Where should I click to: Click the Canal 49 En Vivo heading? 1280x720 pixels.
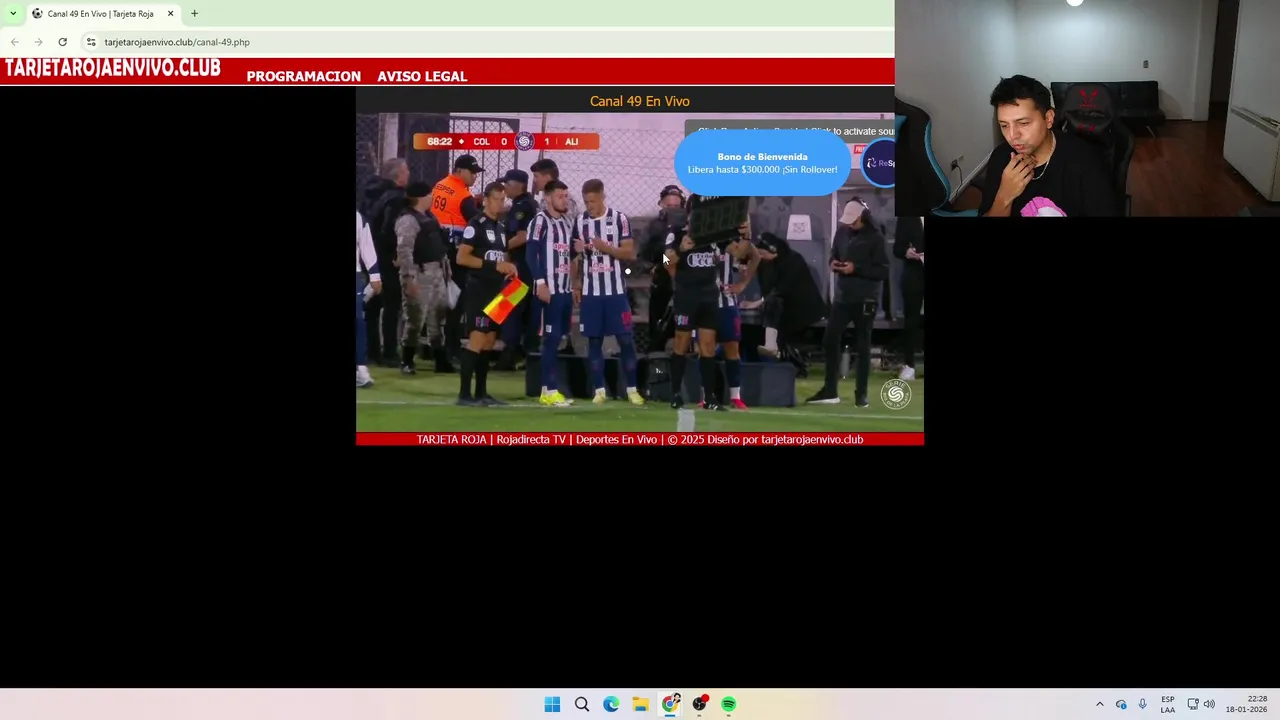tap(640, 101)
